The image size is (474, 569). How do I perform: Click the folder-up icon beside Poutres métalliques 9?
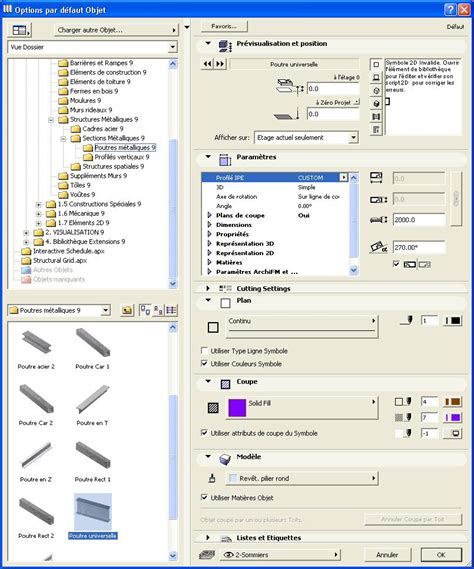[127, 310]
